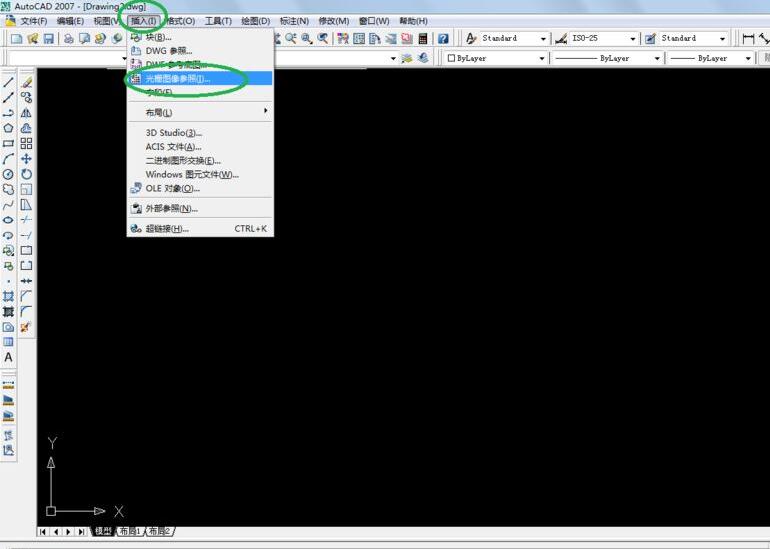The width and height of the screenshot is (770, 549).
Task: Select the Multiline Text tool A
Action: pyautogui.click(x=8, y=357)
